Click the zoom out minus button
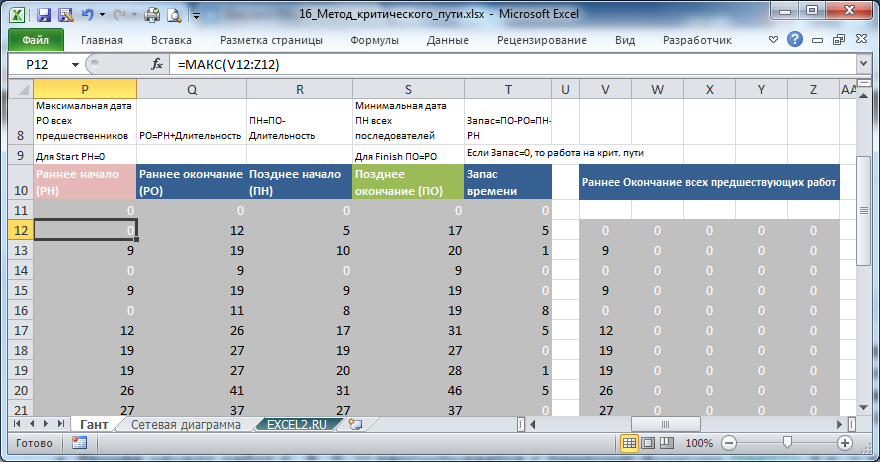880x462 pixels. tap(728, 443)
